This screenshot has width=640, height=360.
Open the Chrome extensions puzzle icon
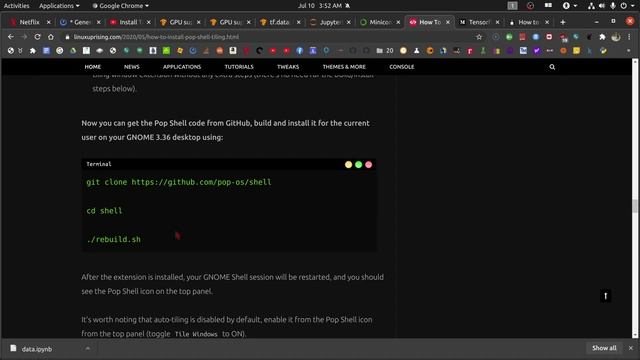pyautogui.click(x=602, y=37)
